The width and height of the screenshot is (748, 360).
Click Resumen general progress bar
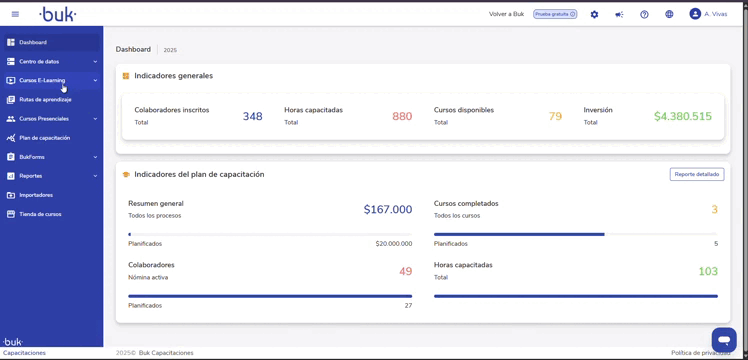pos(270,235)
